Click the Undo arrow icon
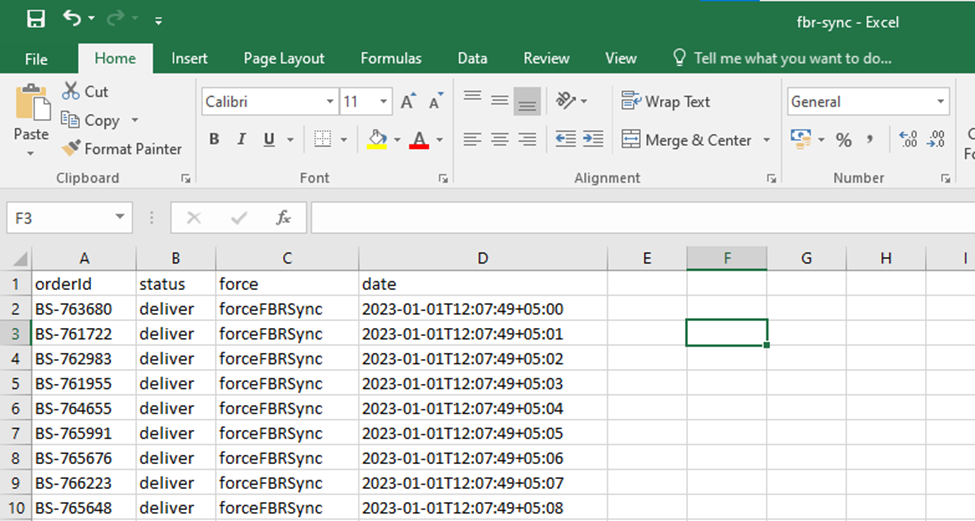This screenshot has width=975, height=521. coord(72,19)
